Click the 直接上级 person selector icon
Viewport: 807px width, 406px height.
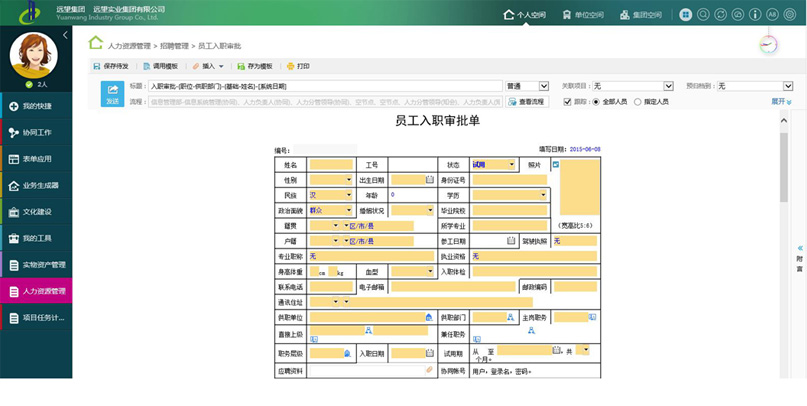pos(369,330)
